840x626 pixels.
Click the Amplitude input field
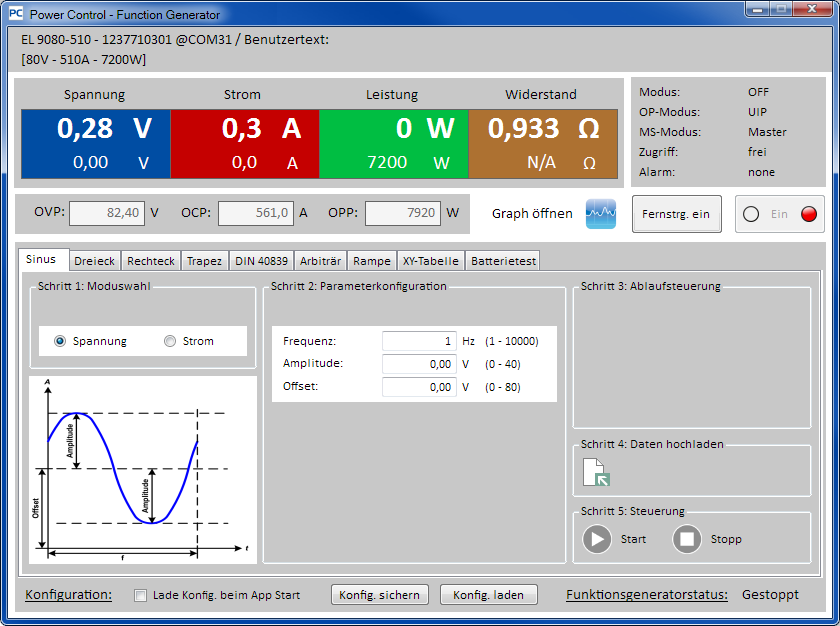coord(419,364)
